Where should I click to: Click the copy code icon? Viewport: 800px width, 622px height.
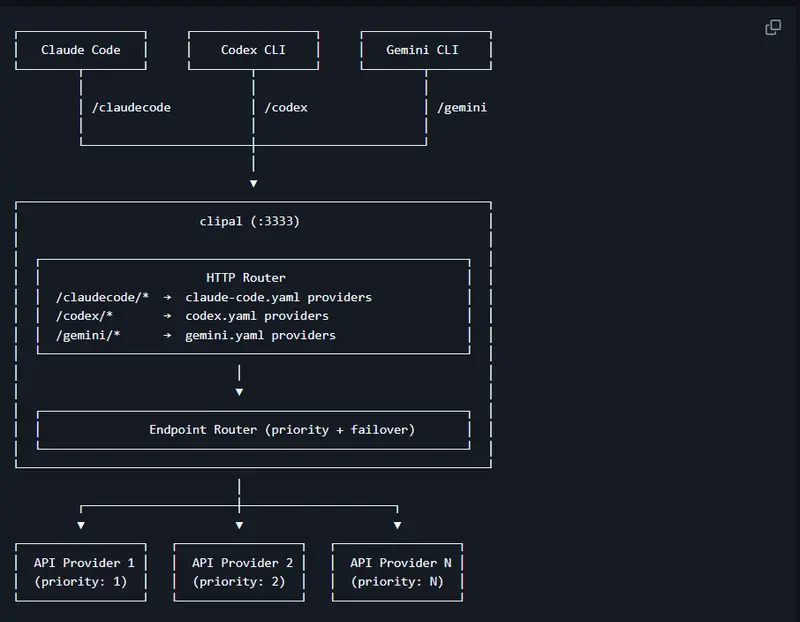coord(773,27)
